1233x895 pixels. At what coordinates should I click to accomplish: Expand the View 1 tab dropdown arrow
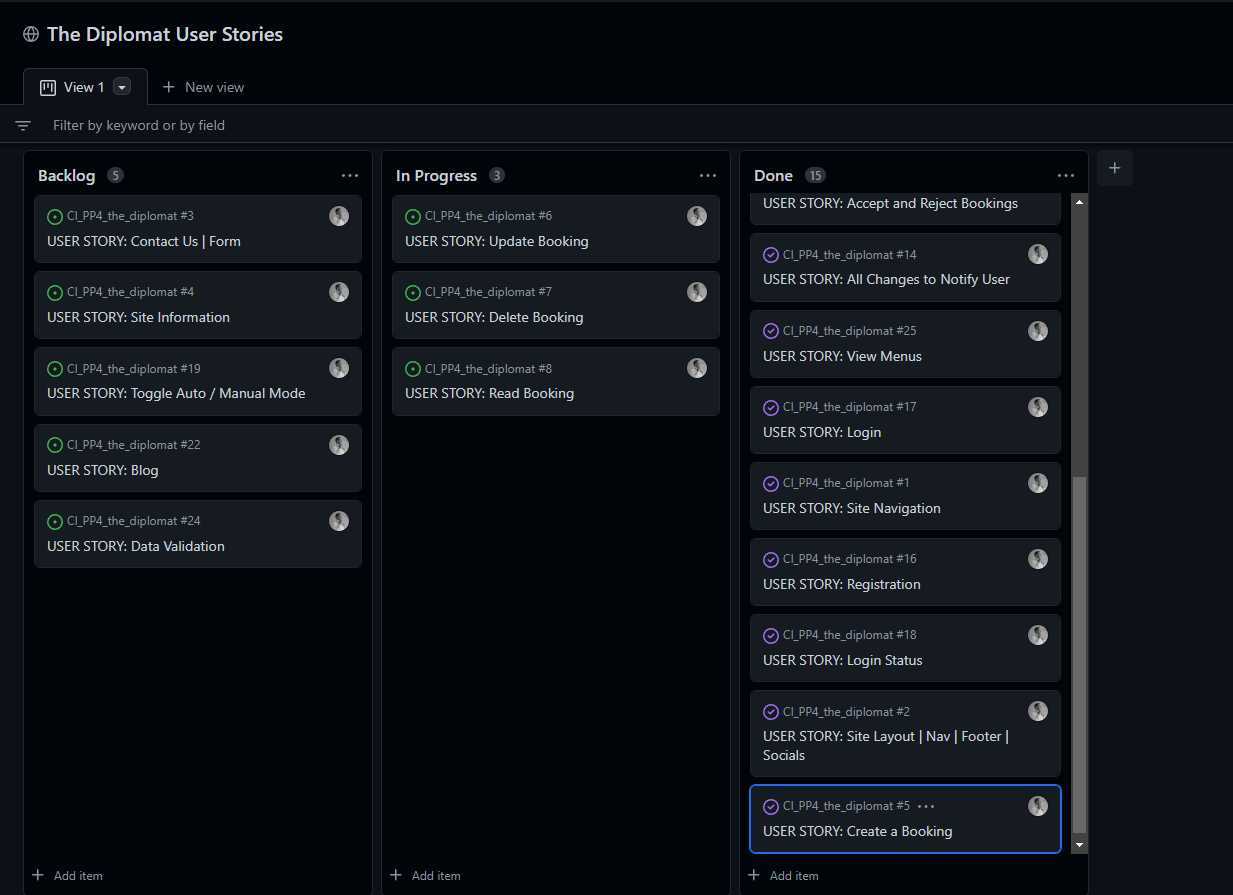122,87
